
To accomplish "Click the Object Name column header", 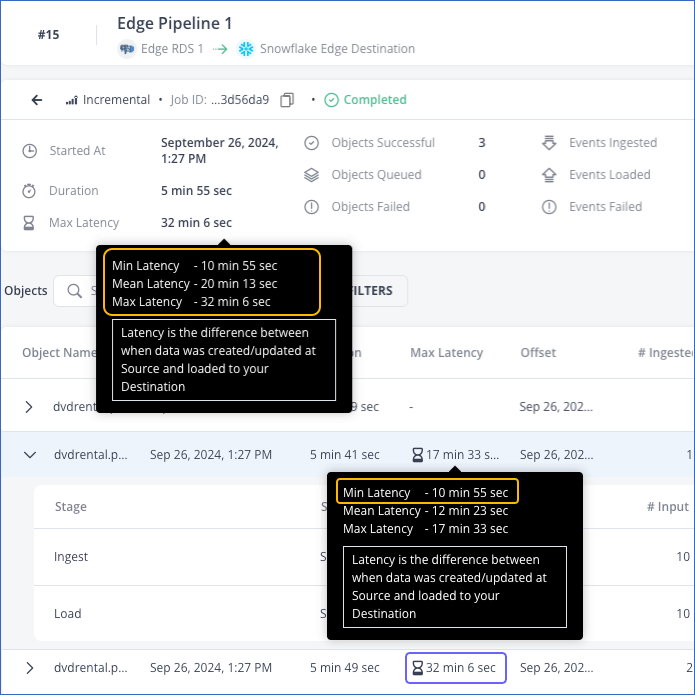I will pyautogui.click(x=59, y=353).
